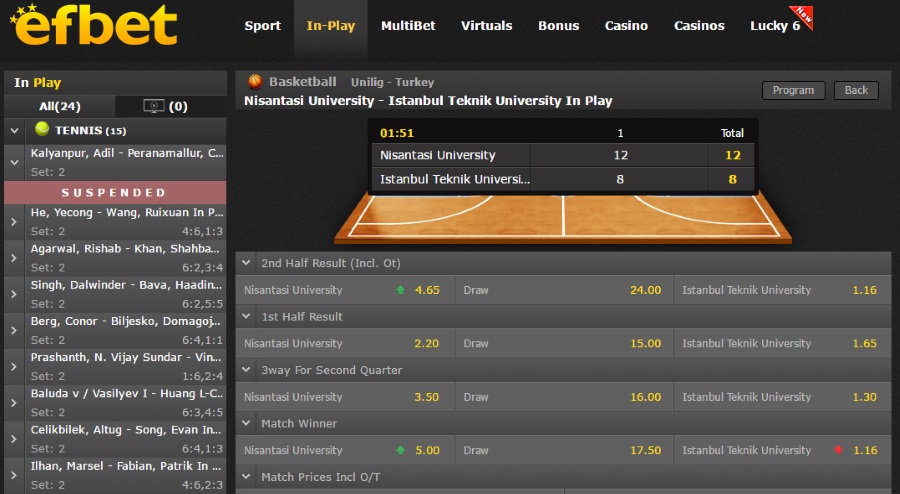Click the Unilig - Turkey league label
900x494 pixels.
pos(392,82)
